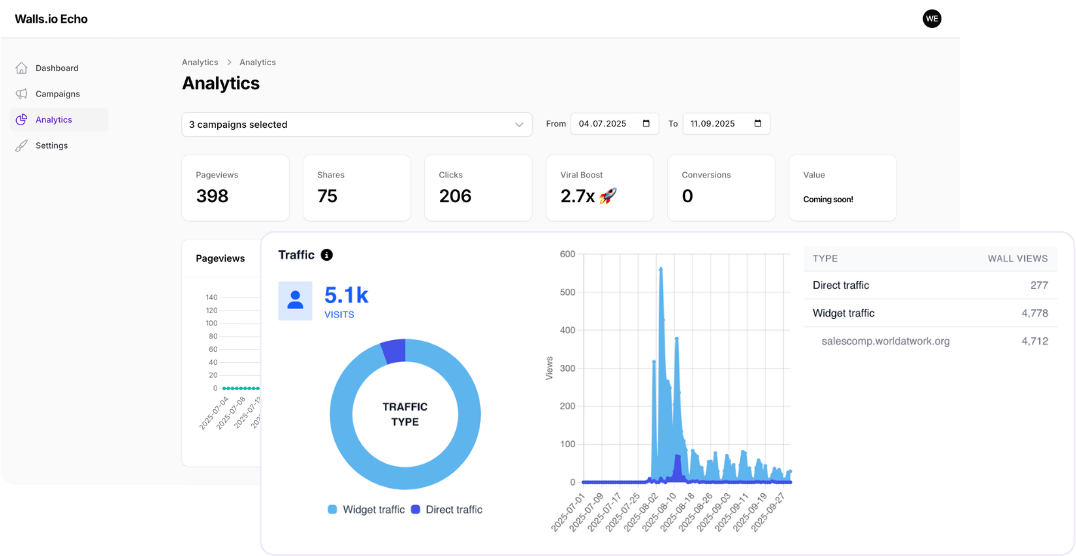Click the second Analytics breadcrumb link
1076x556 pixels.
click(257, 62)
